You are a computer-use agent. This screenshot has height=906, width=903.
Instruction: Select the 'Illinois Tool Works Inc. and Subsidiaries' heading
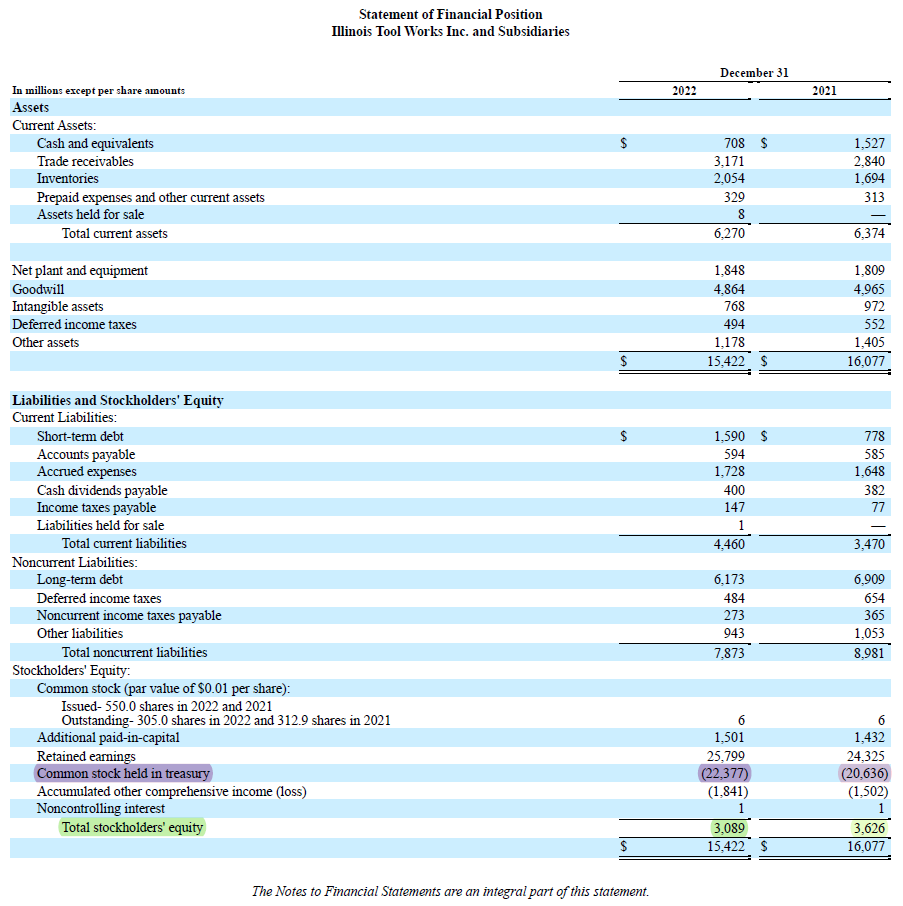point(451,31)
